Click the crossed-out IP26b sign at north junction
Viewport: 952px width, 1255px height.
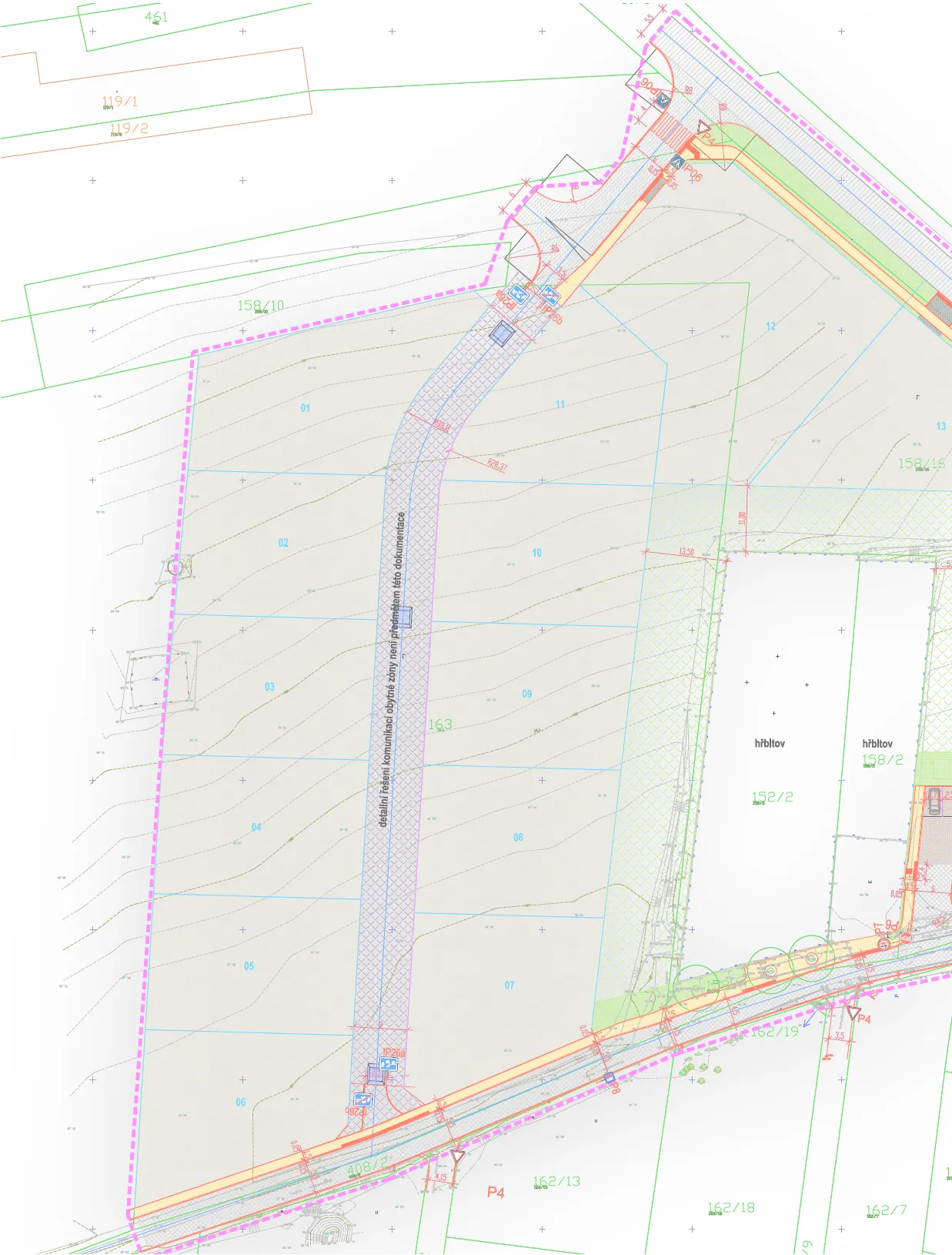(549, 294)
